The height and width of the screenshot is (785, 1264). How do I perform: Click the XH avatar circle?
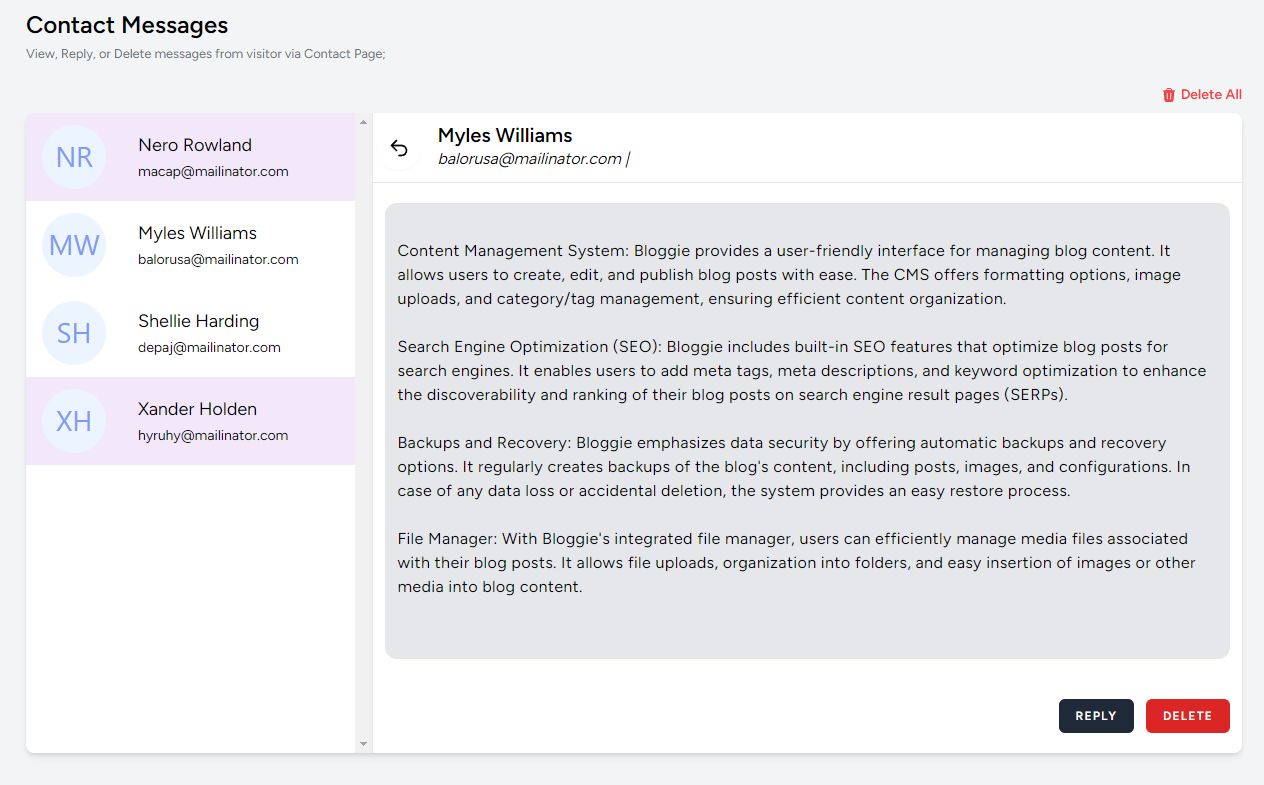coord(74,421)
